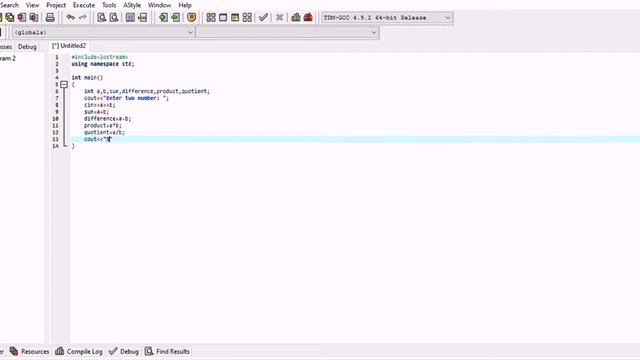Image resolution: width=640 pixels, height=360 pixels.
Task: Open the (globals) scope dropdown
Action: pos(104,32)
